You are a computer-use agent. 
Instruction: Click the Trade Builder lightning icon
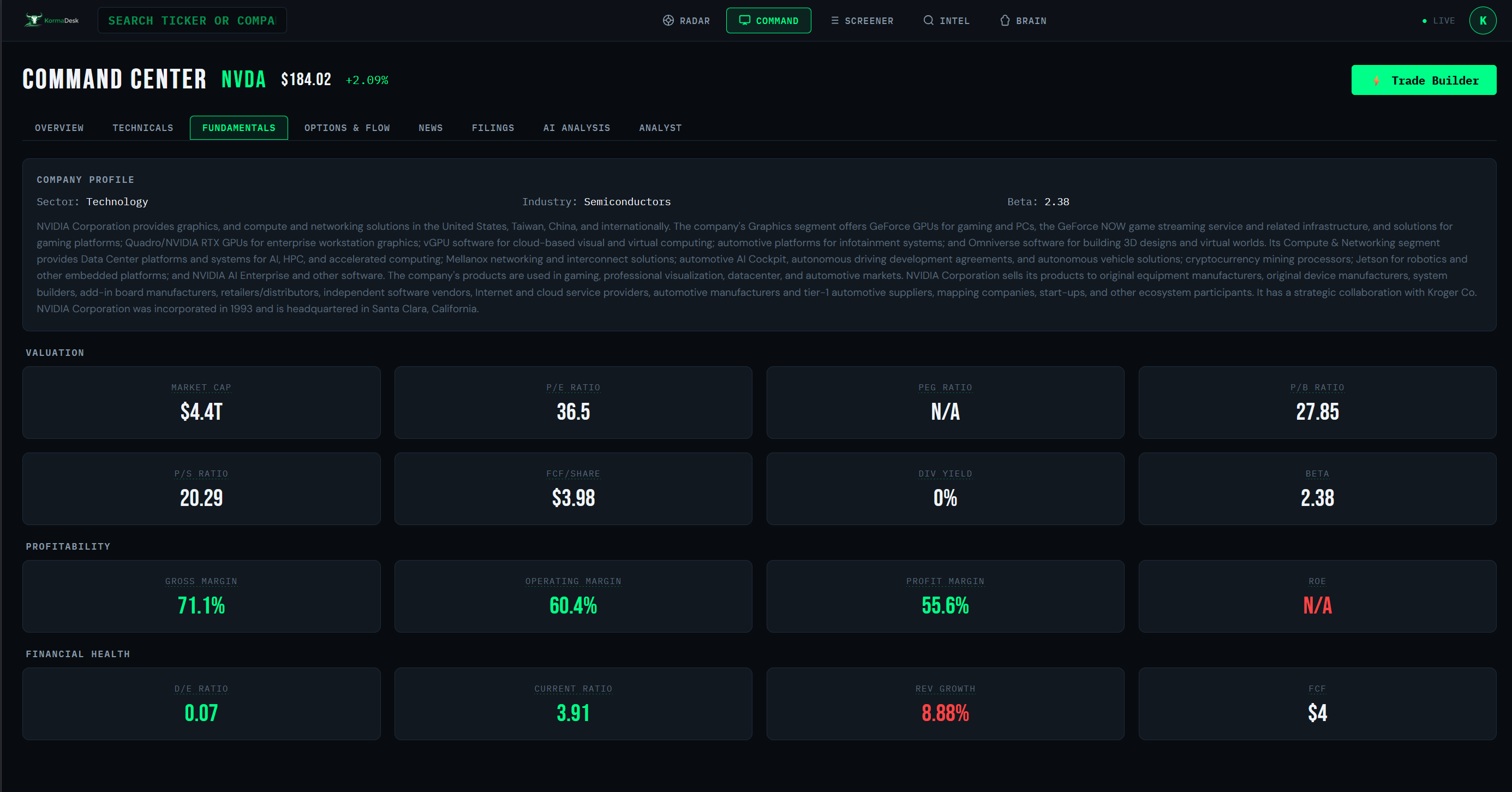tap(1376, 80)
